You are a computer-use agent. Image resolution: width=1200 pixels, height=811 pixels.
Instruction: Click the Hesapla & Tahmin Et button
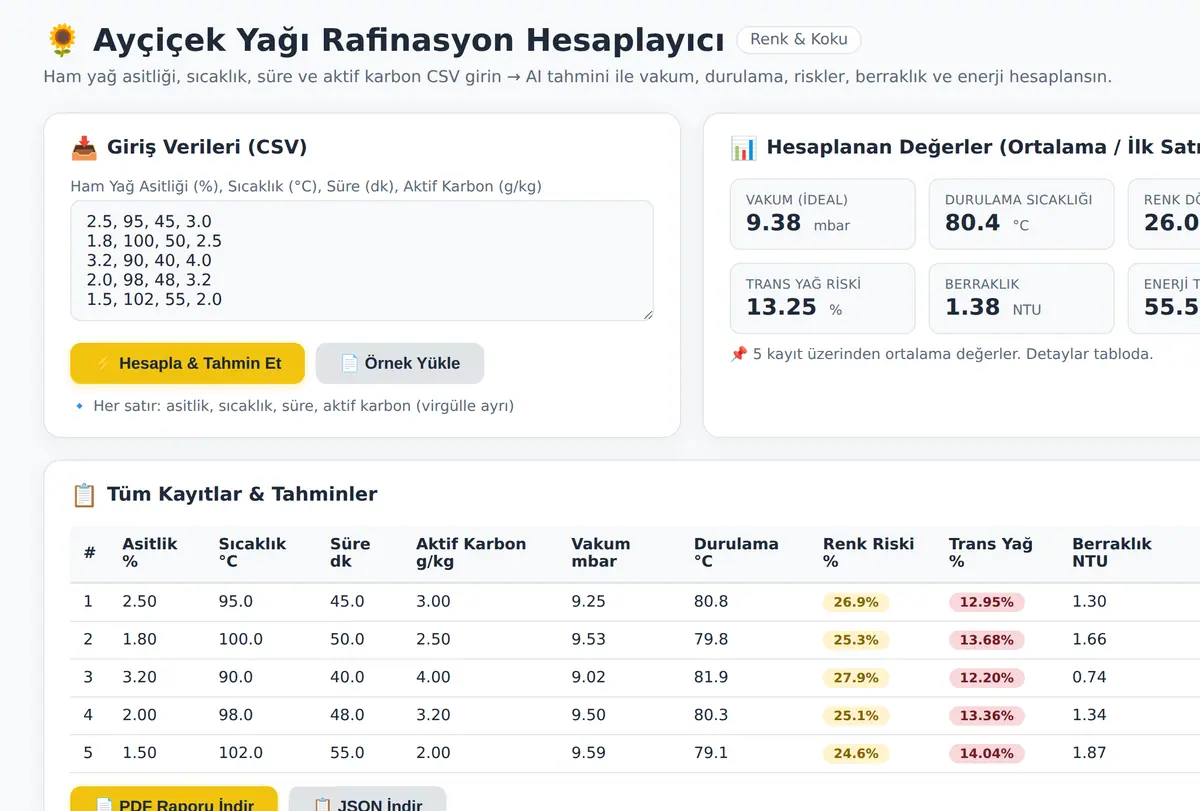tap(187, 363)
